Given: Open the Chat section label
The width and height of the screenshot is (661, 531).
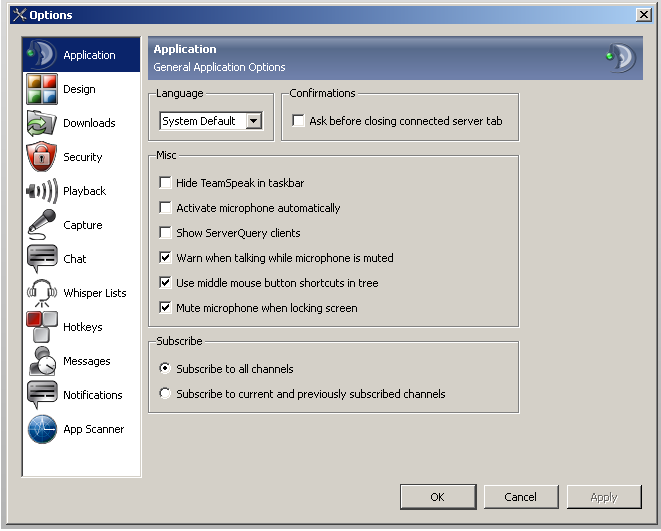Looking at the screenshot, I should pos(75,259).
